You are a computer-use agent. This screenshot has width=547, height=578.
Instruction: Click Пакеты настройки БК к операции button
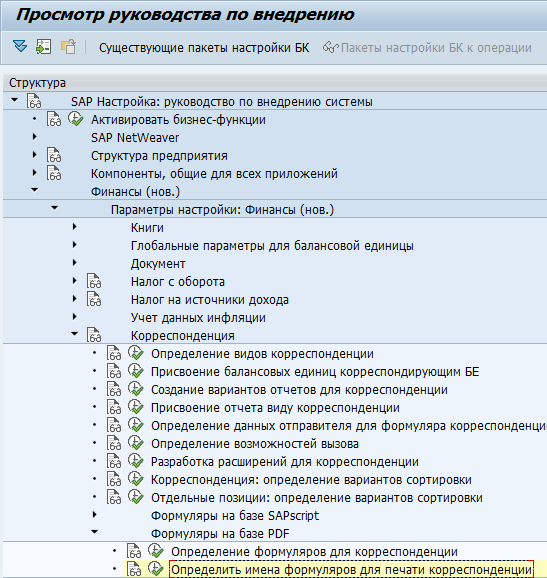pyautogui.click(x=427, y=48)
